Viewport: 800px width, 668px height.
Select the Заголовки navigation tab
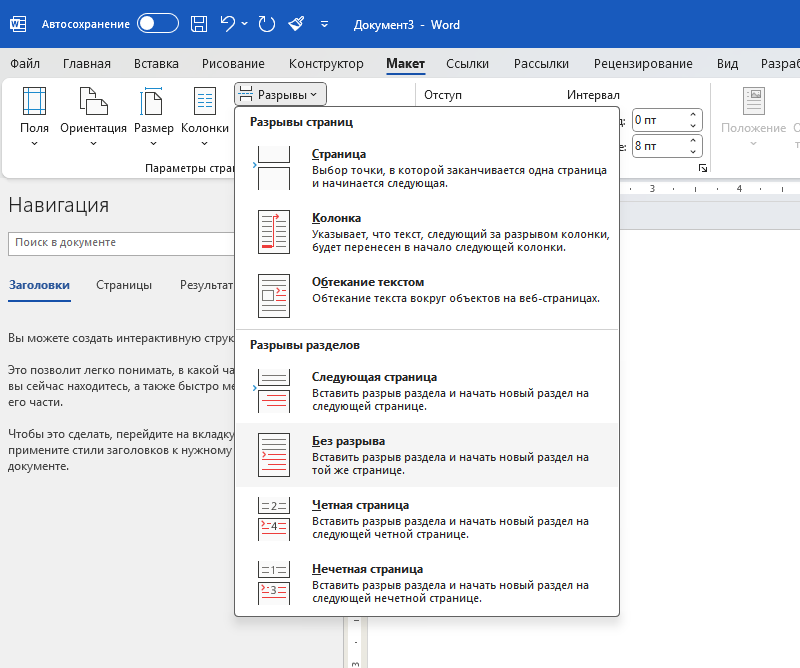(x=39, y=285)
